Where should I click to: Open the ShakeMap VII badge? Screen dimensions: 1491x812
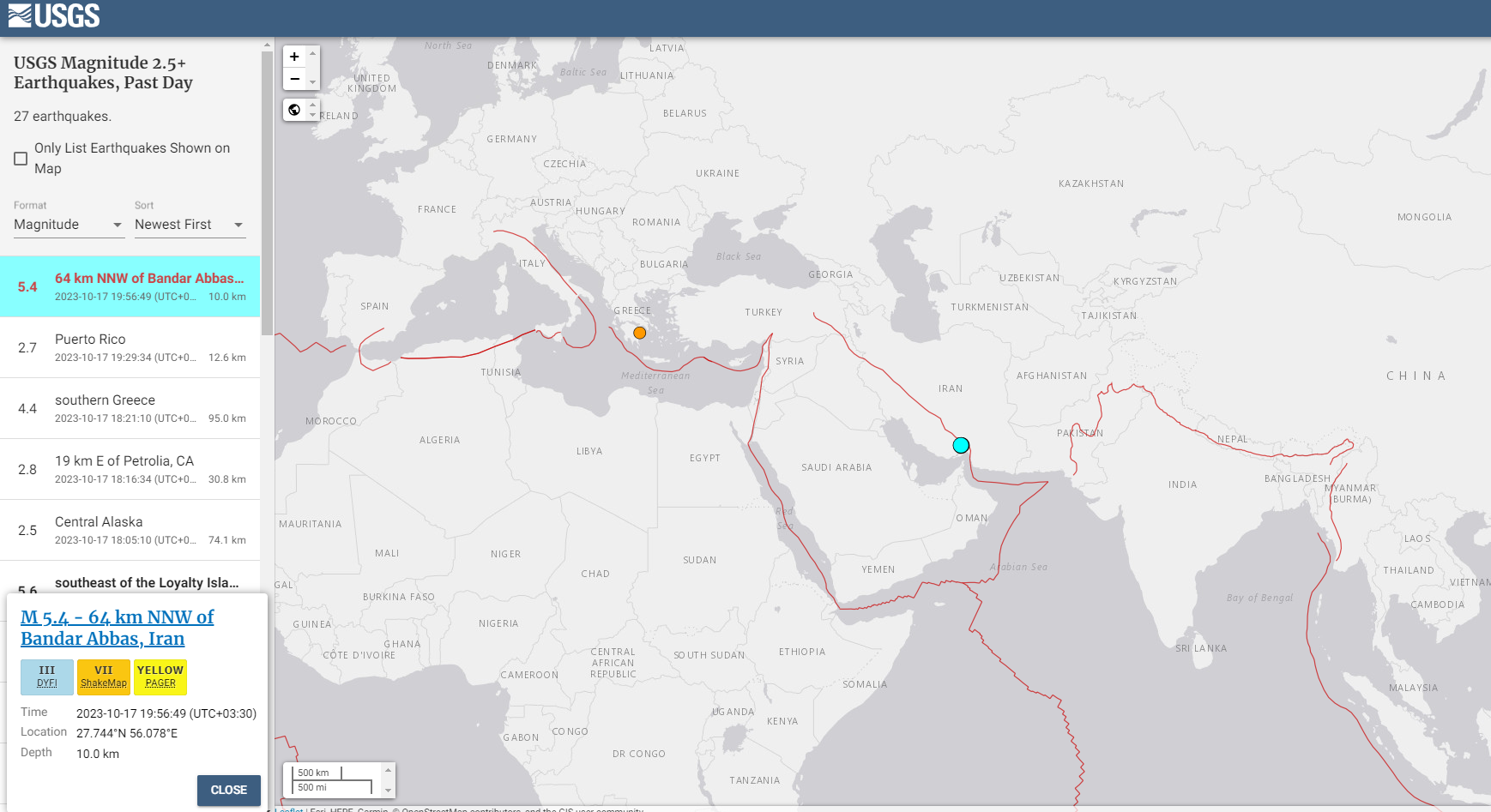[104, 677]
